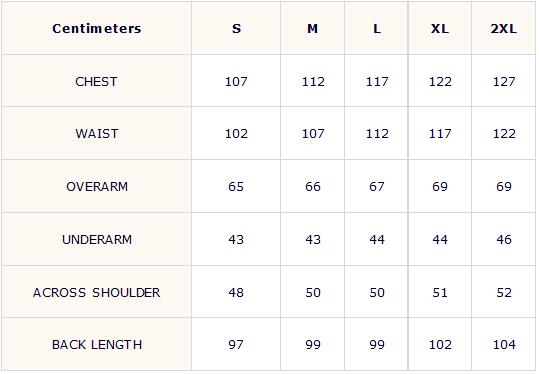
Task: Select the 2XL size column header
Action: tap(504, 29)
